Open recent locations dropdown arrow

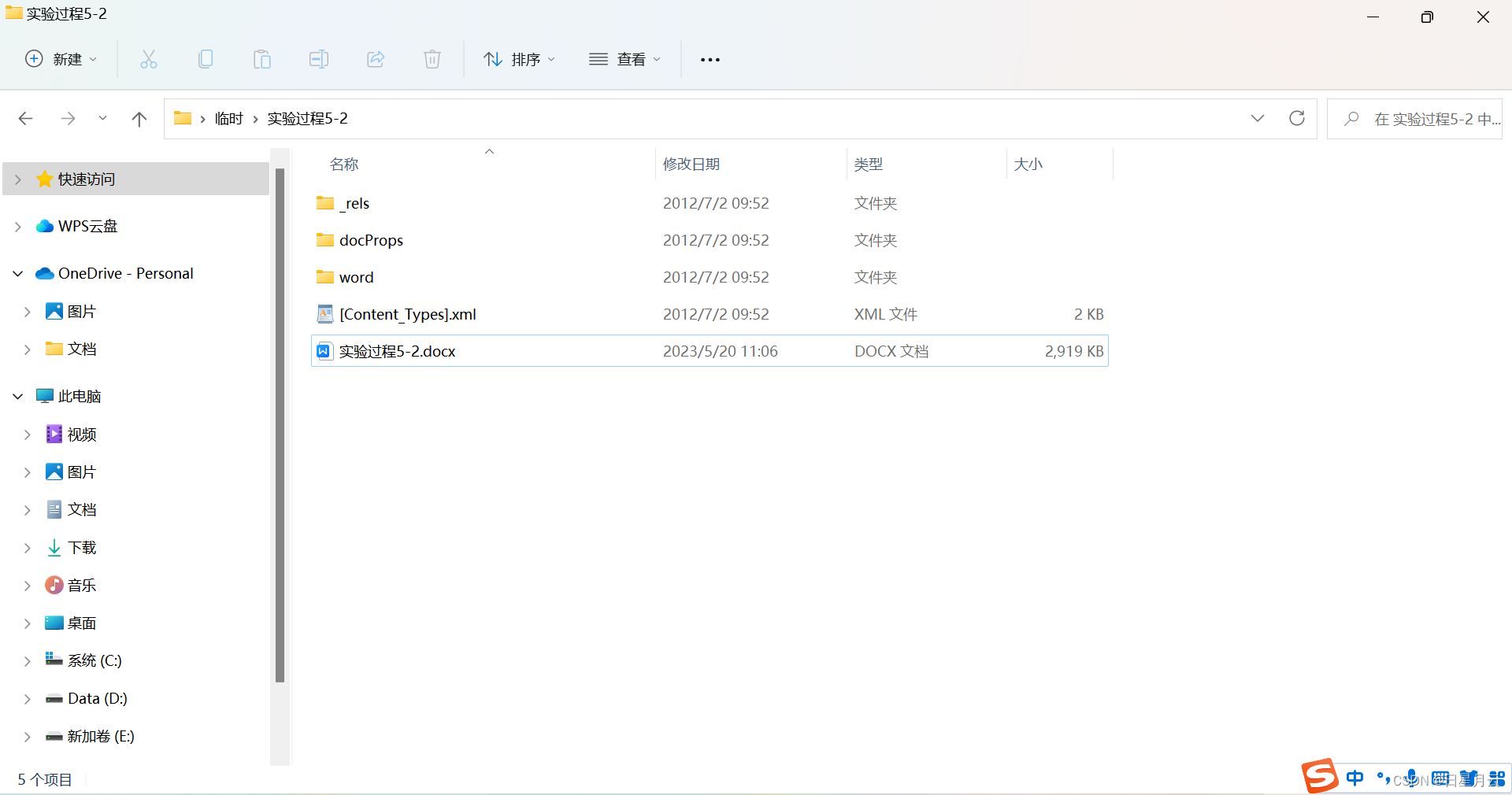point(102,119)
